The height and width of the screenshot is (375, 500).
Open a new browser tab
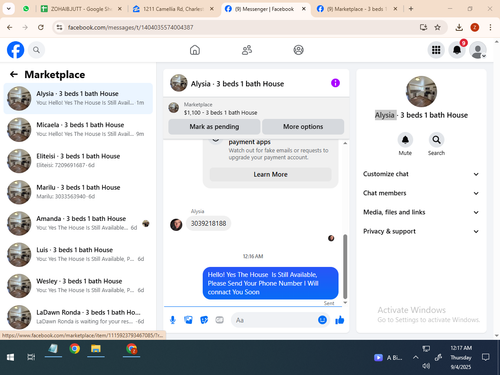tap(411, 9)
